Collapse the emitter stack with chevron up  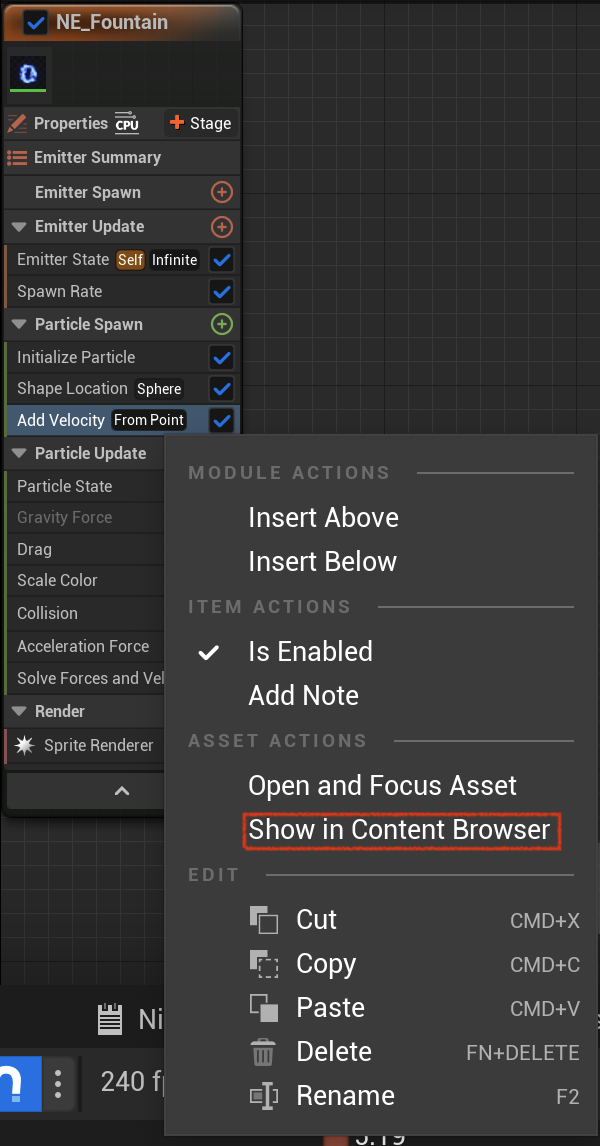(122, 792)
